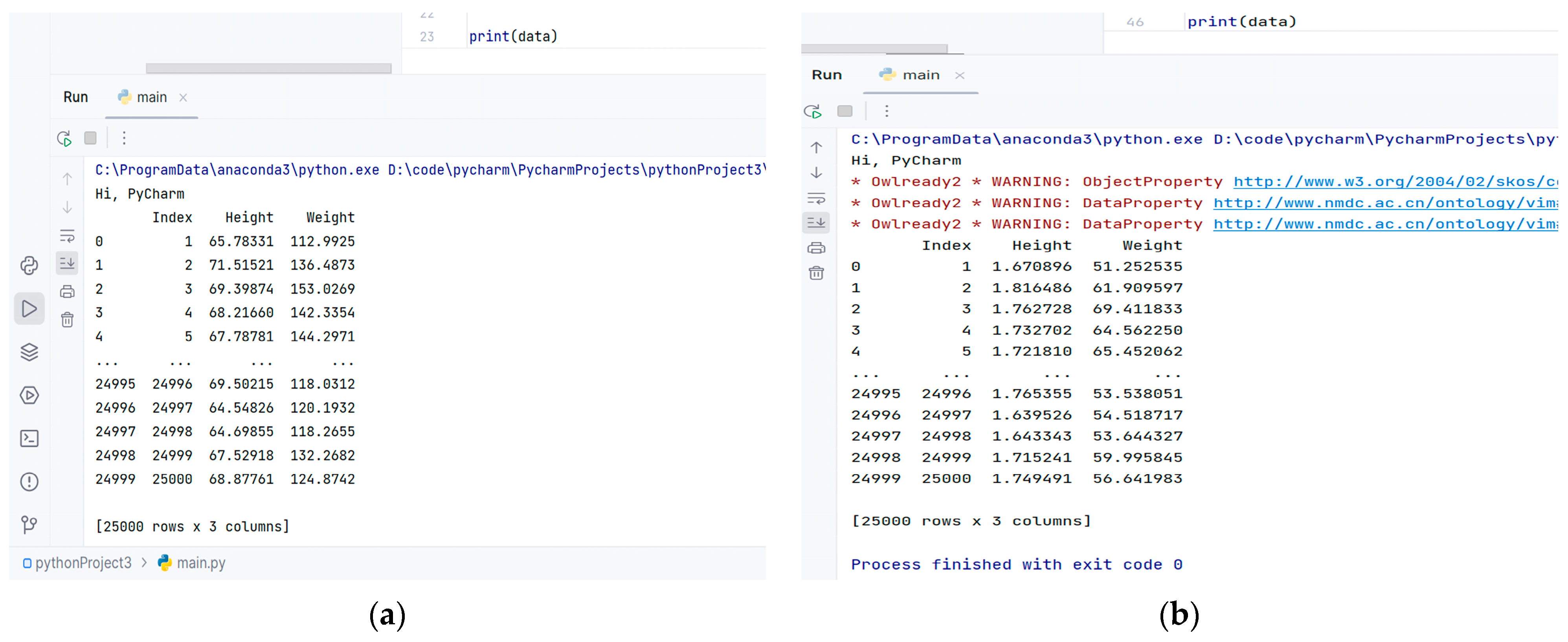
Task: Rerun main in right Run panel
Action: [x=813, y=112]
